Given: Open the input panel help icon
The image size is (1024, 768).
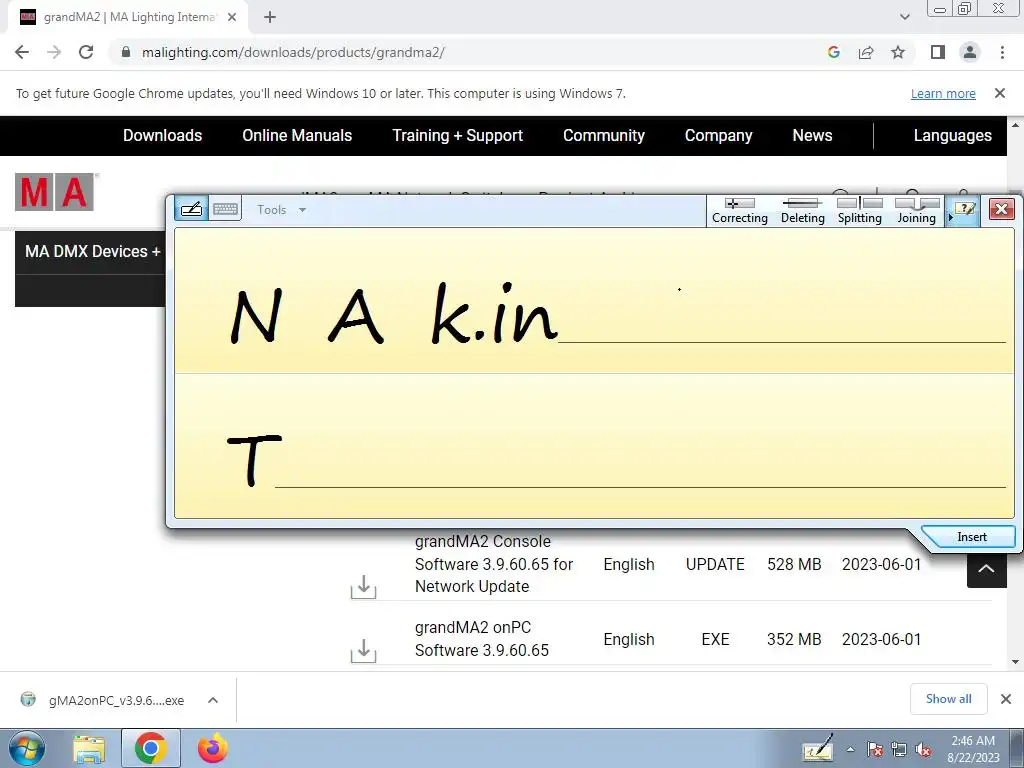Looking at the screenshot, I should tap(965, 210).
